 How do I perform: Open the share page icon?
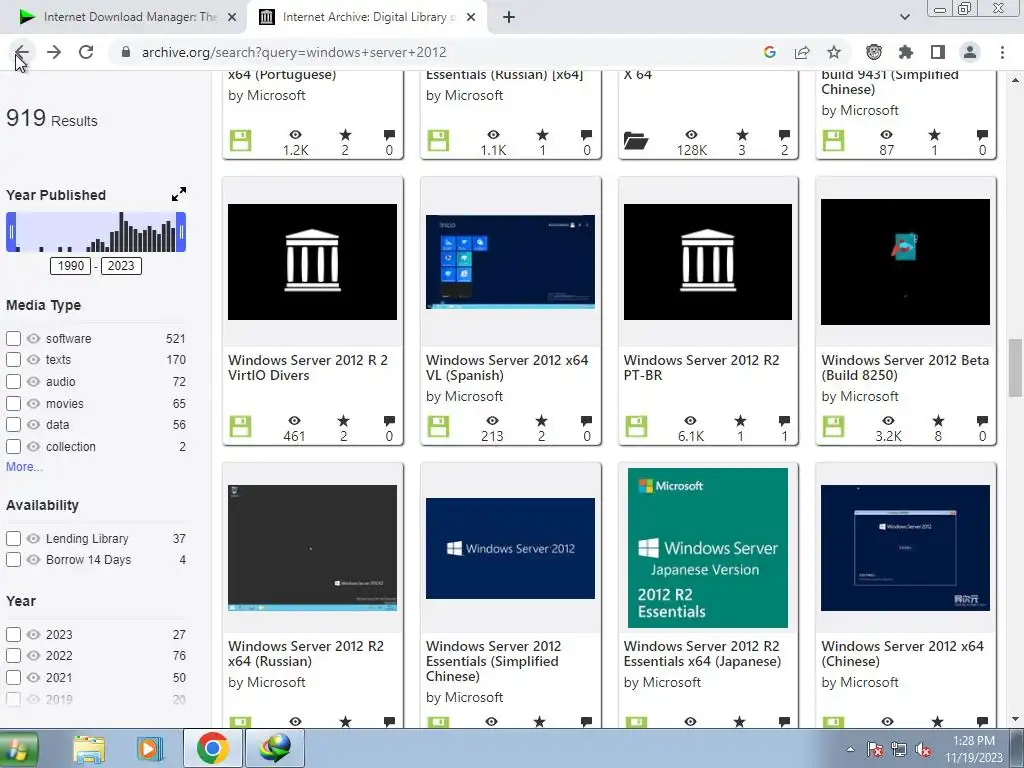click(802, 52)
